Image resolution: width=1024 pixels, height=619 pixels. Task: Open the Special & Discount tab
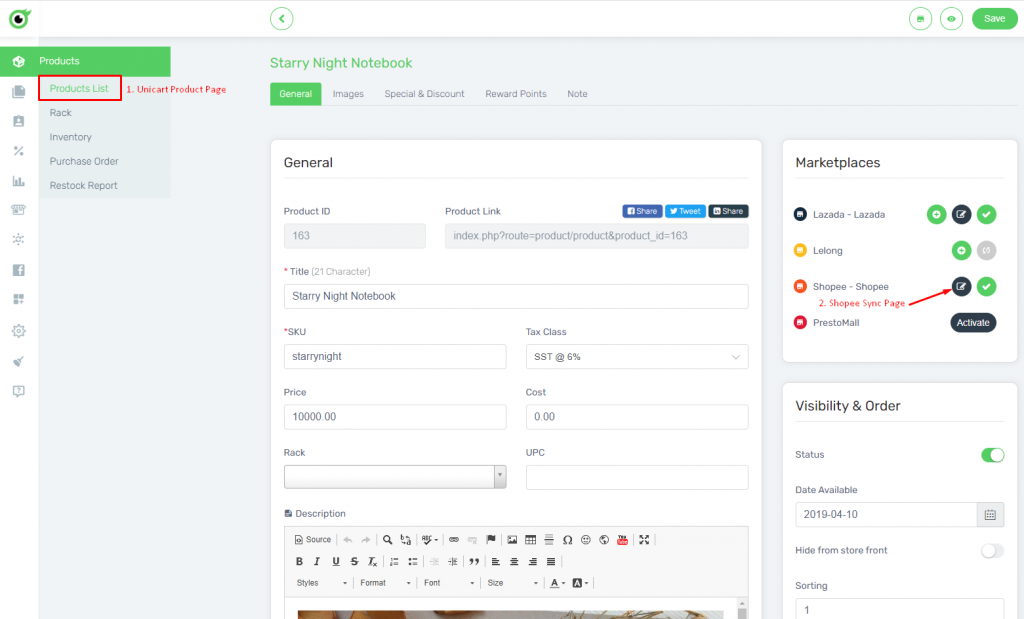(424, 94)
